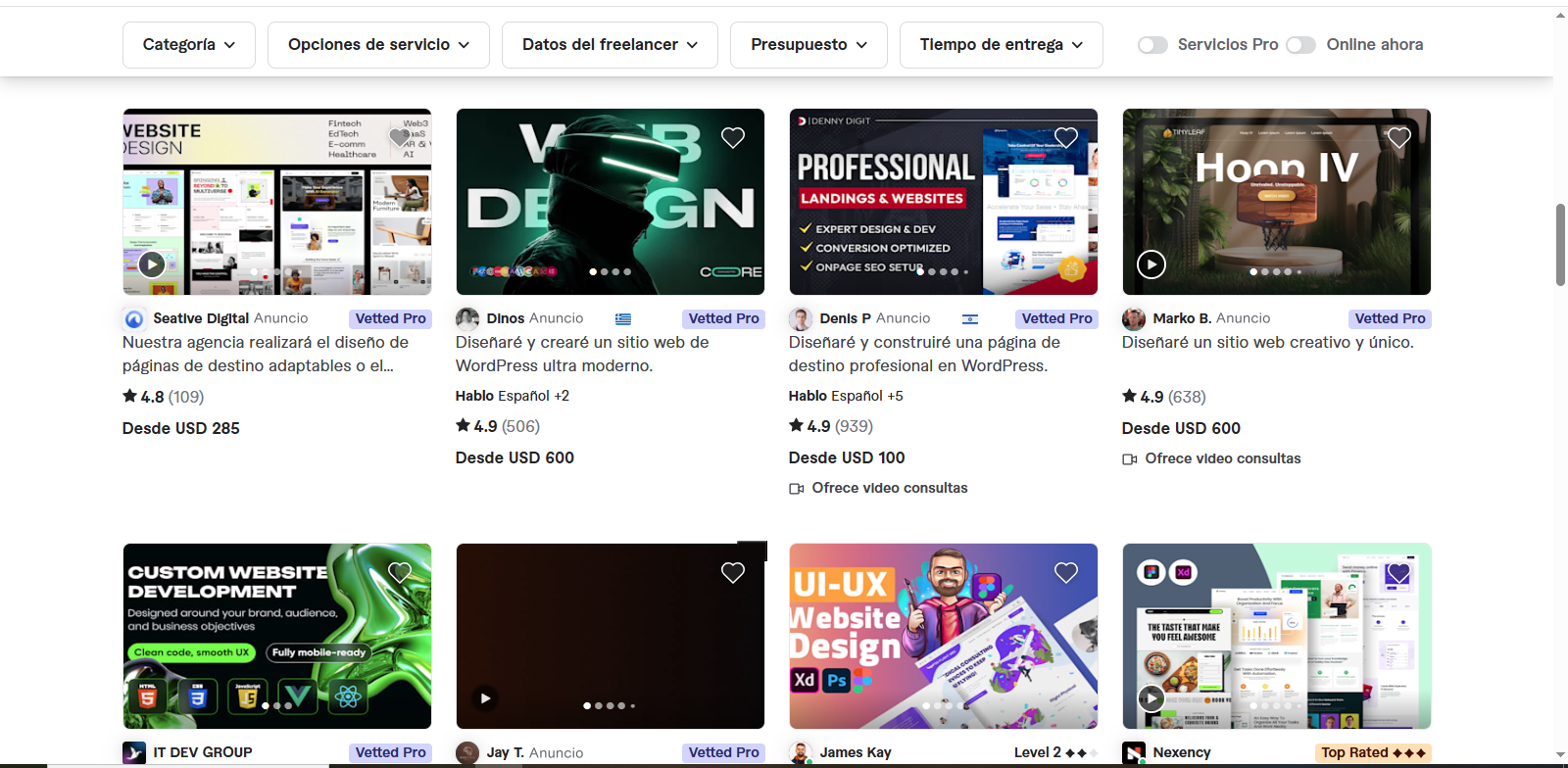This screenshot has height=768, width=1568.
Task: Open the Professional Landings & Websites thumbnail
Action: coord(944,202)
